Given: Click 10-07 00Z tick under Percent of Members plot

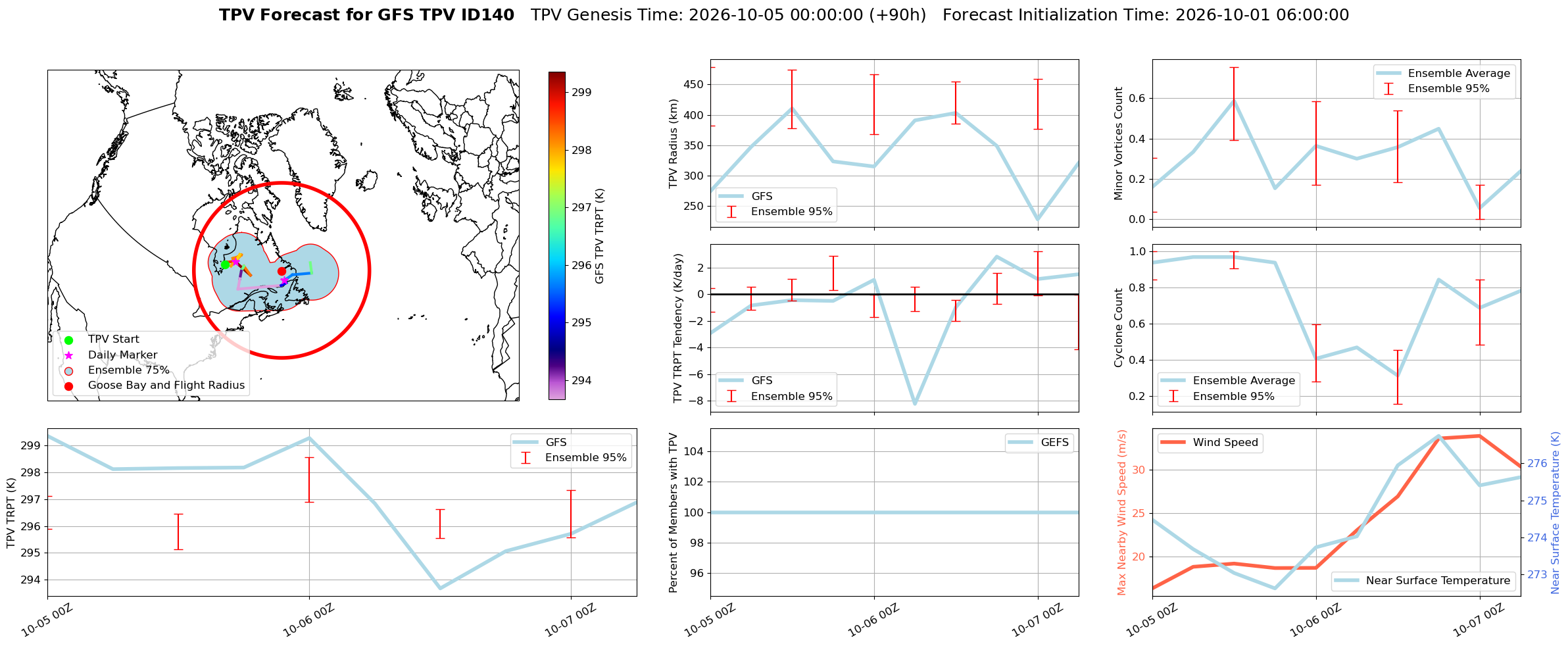Looking at the screenshot, I should (x=1037, y=620).
